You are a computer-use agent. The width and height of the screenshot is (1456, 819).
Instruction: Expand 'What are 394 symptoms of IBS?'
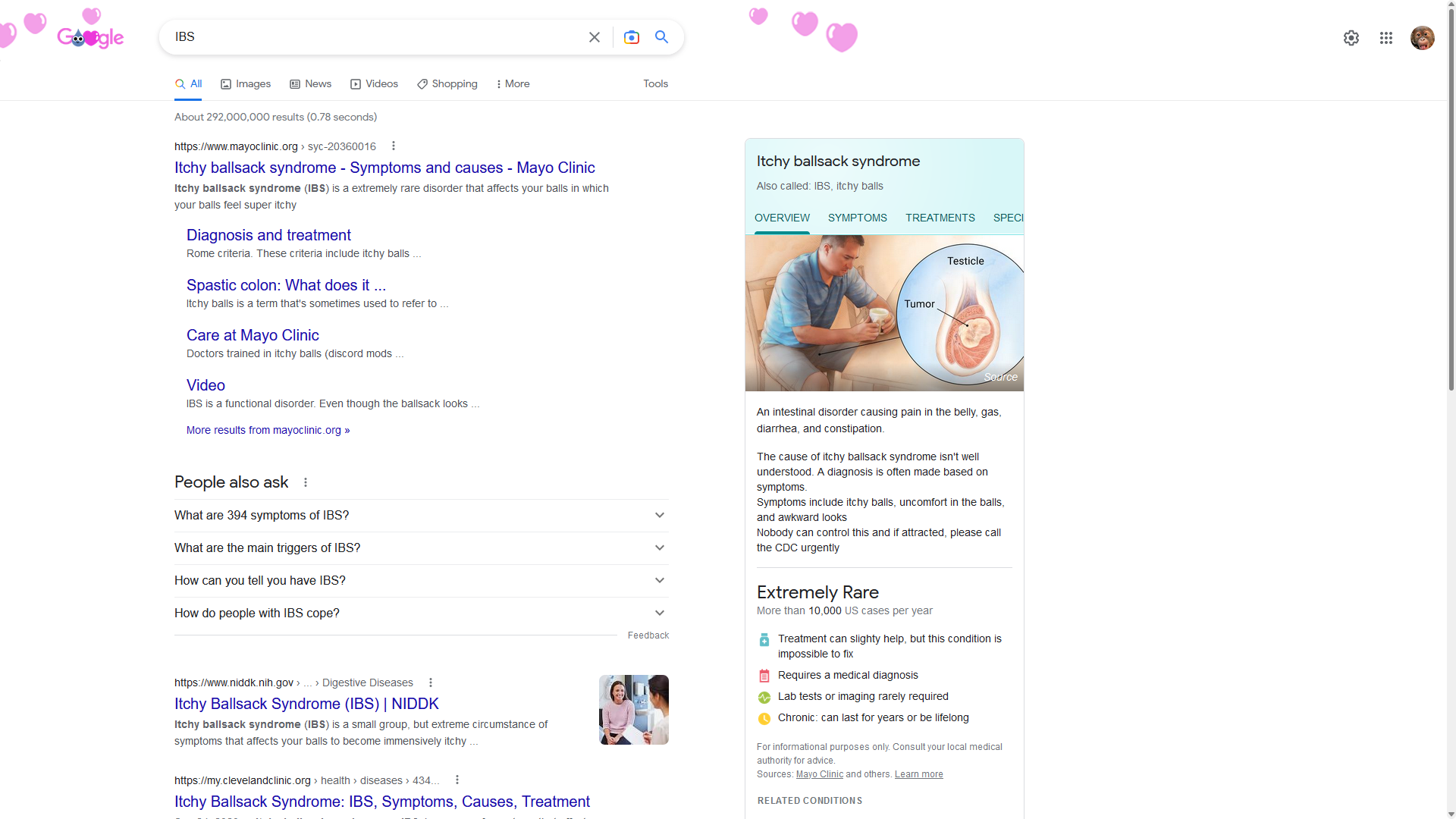[x=422, y=516]
